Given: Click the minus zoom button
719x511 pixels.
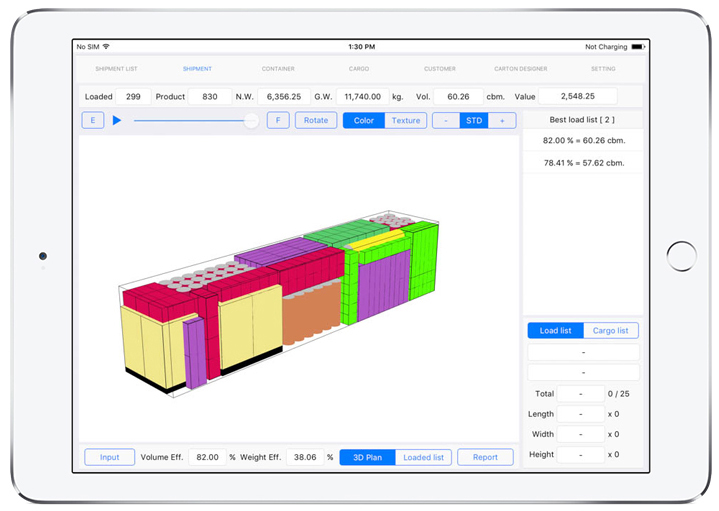Looking at the screenshot, I should coord(446,120).
